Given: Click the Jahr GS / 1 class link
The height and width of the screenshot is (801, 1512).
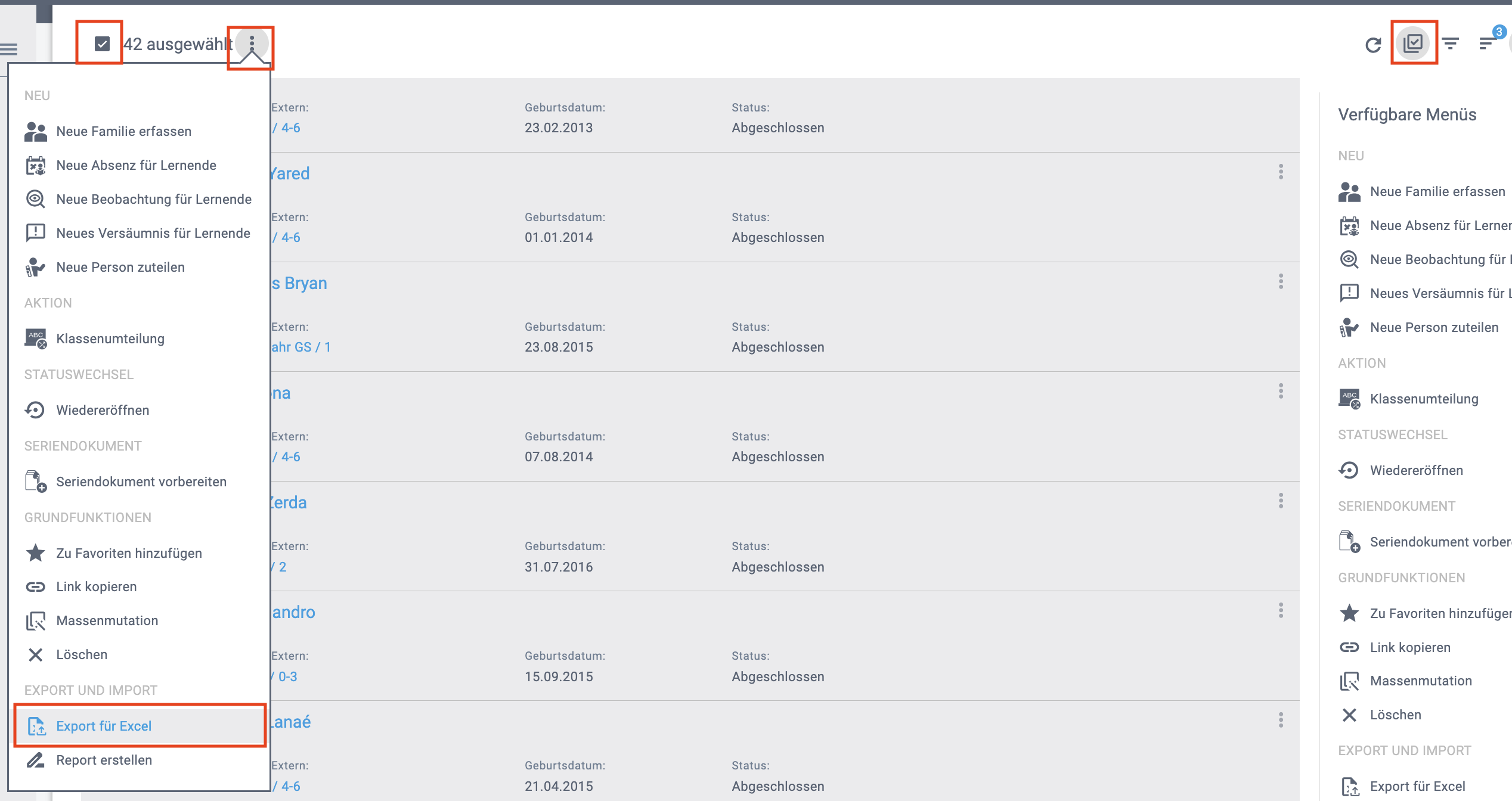Looking at the screenshot, I should coord(301,347).
